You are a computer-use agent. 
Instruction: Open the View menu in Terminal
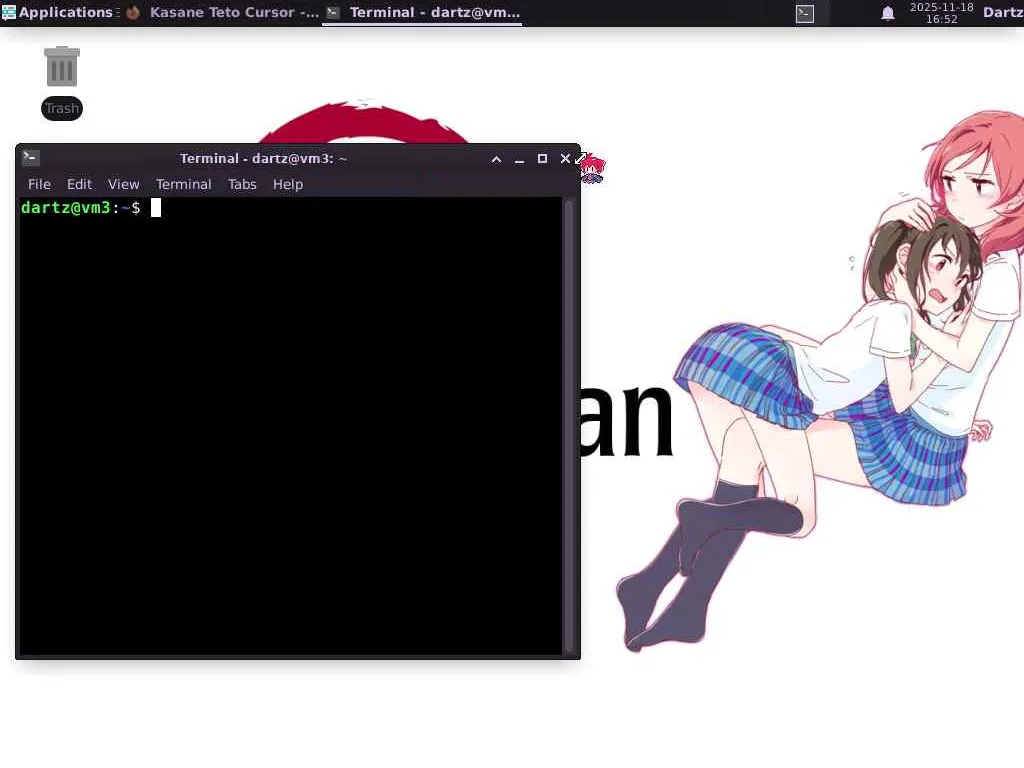123,184
